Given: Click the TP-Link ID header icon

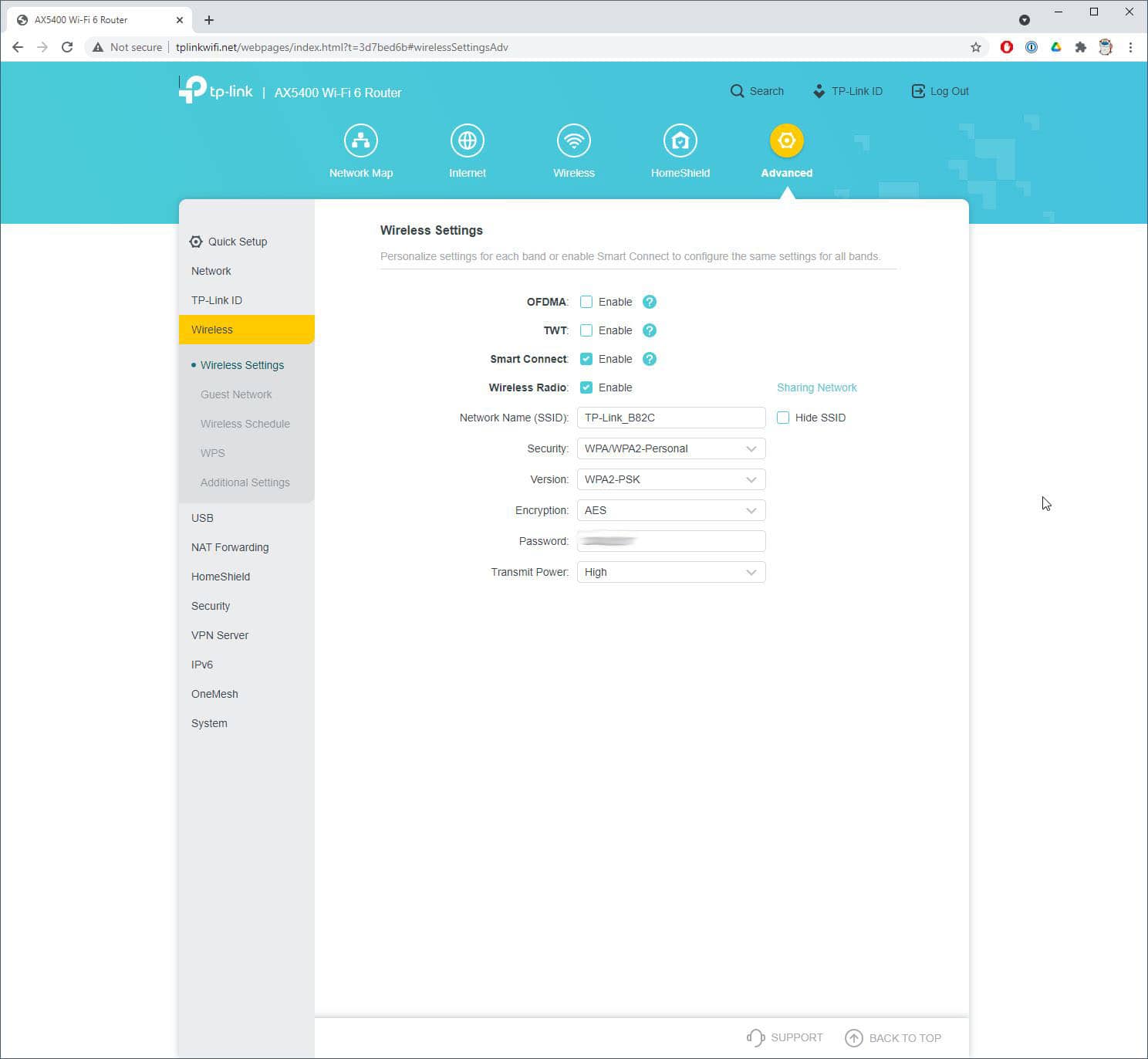Looking at the screenshot, I should pyautogui.click(x=819, y=91).
